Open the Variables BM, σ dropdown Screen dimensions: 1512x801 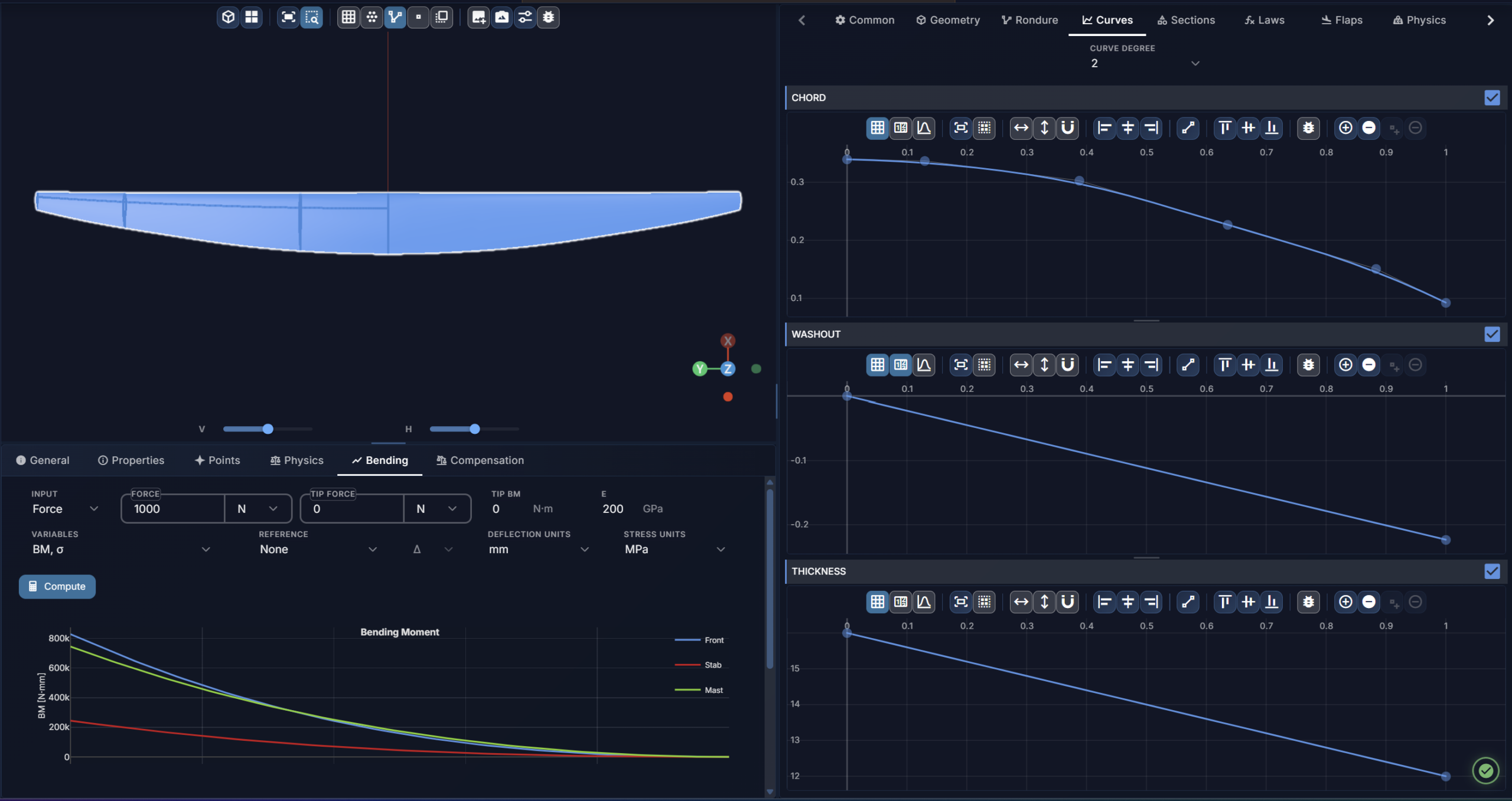pyautogui.click(x=121, y=549)
